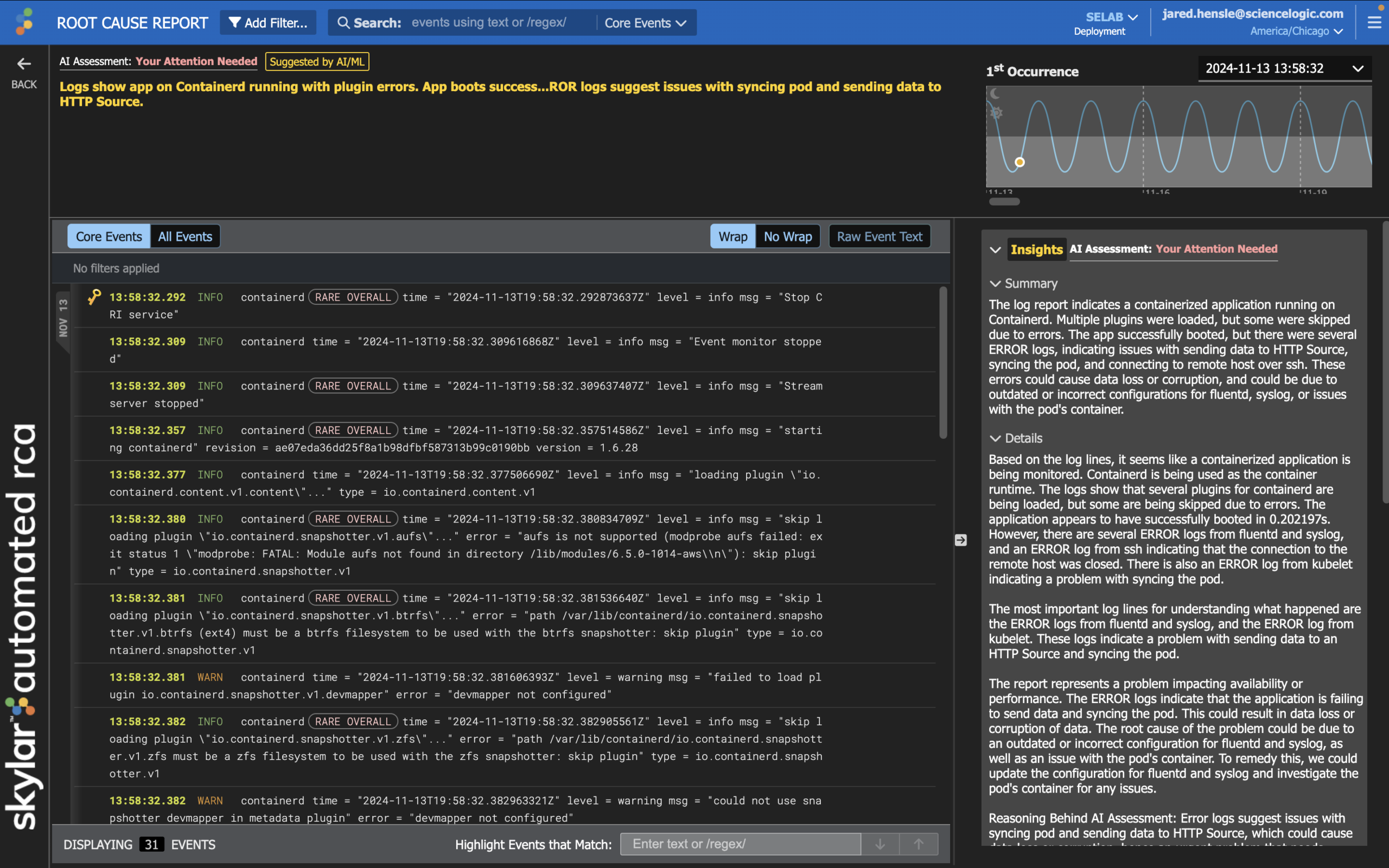This screenshot has height=868, width=1389.
Task: Click the search magnifier icon
Action: point(343,22)
